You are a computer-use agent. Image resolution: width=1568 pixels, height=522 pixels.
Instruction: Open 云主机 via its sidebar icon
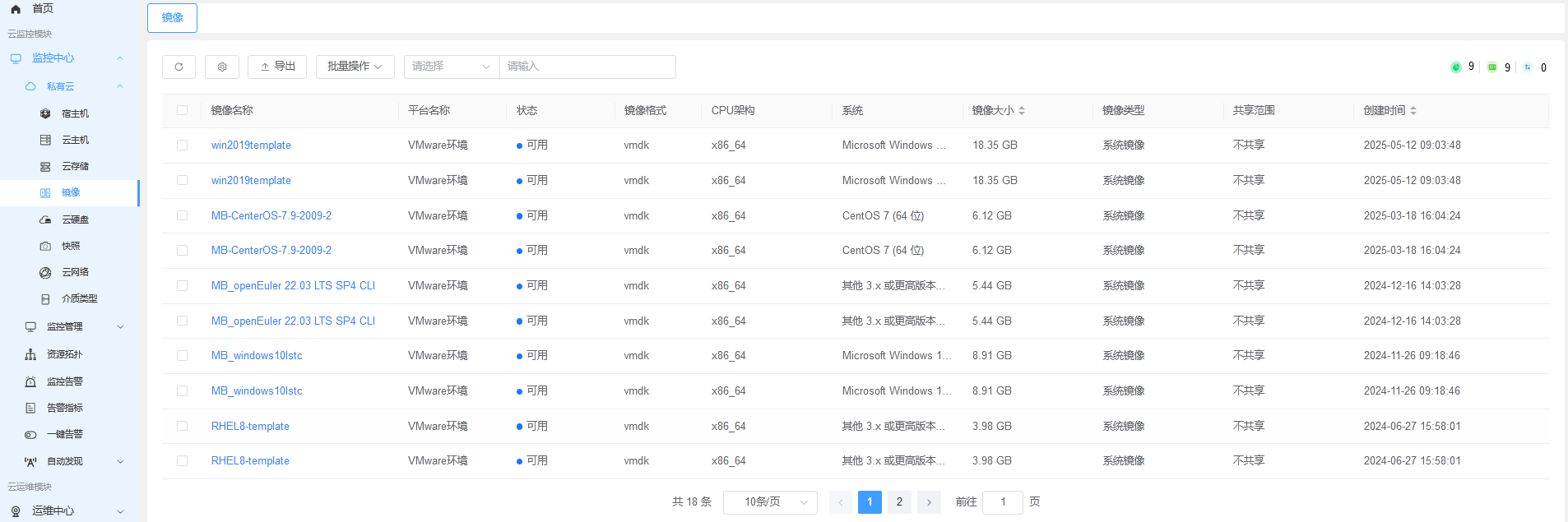point(45,141)
